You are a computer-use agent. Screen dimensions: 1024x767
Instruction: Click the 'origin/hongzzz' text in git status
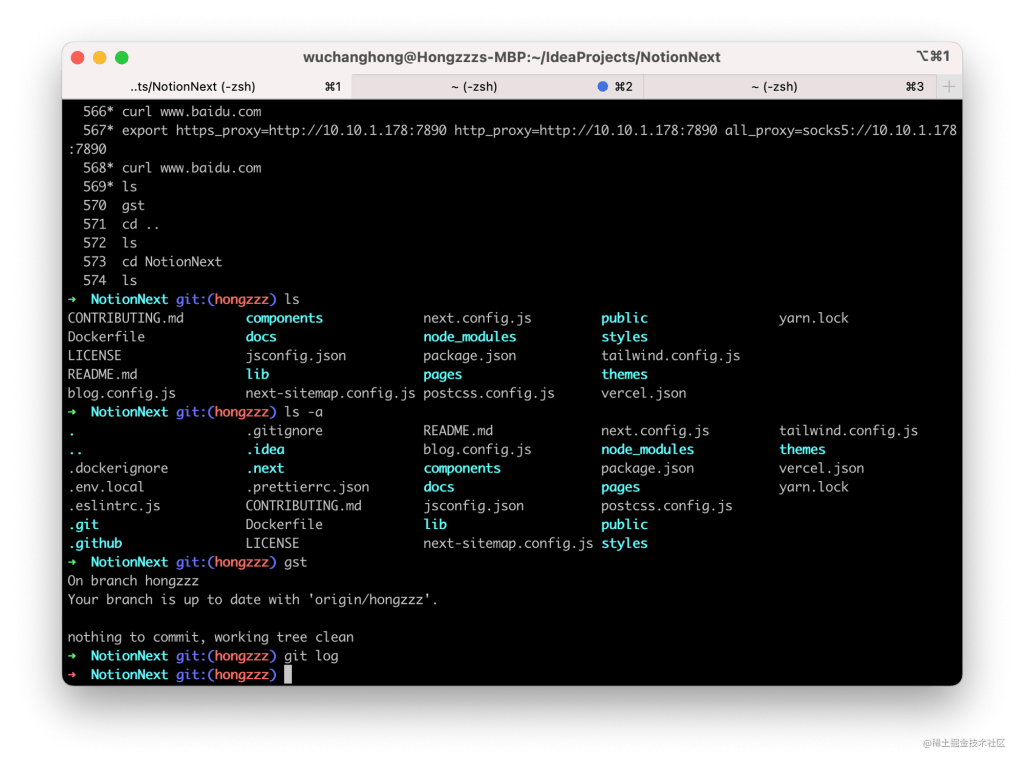point(372,600)
